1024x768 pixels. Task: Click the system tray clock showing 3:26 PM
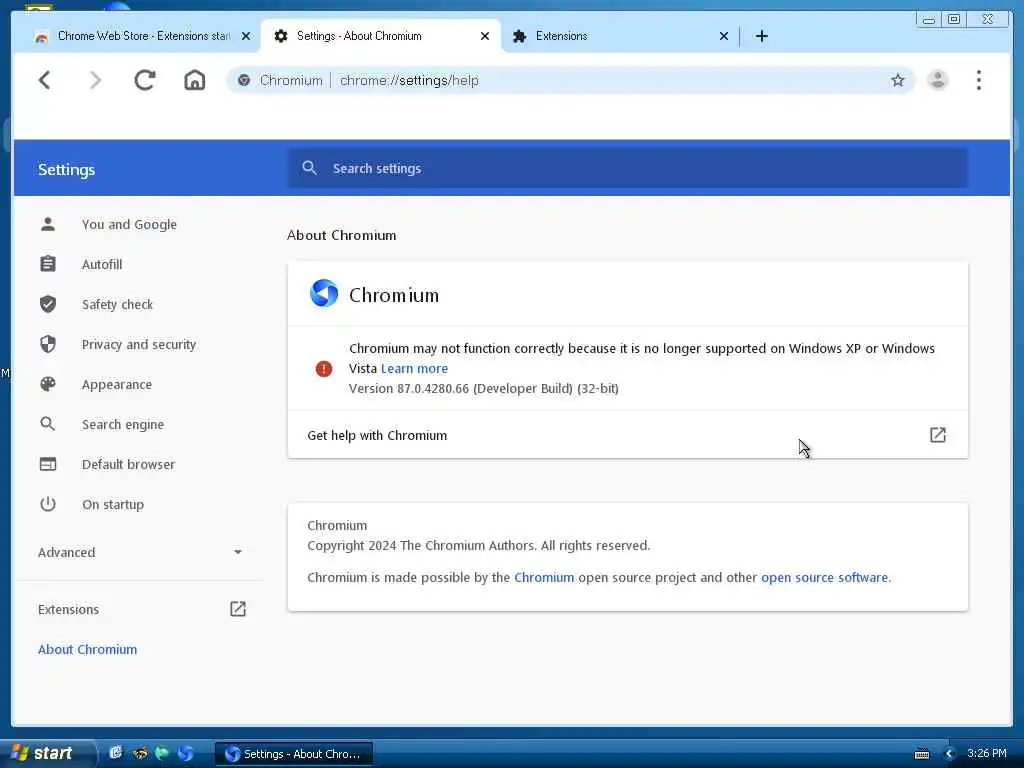(x=986, y=753)
